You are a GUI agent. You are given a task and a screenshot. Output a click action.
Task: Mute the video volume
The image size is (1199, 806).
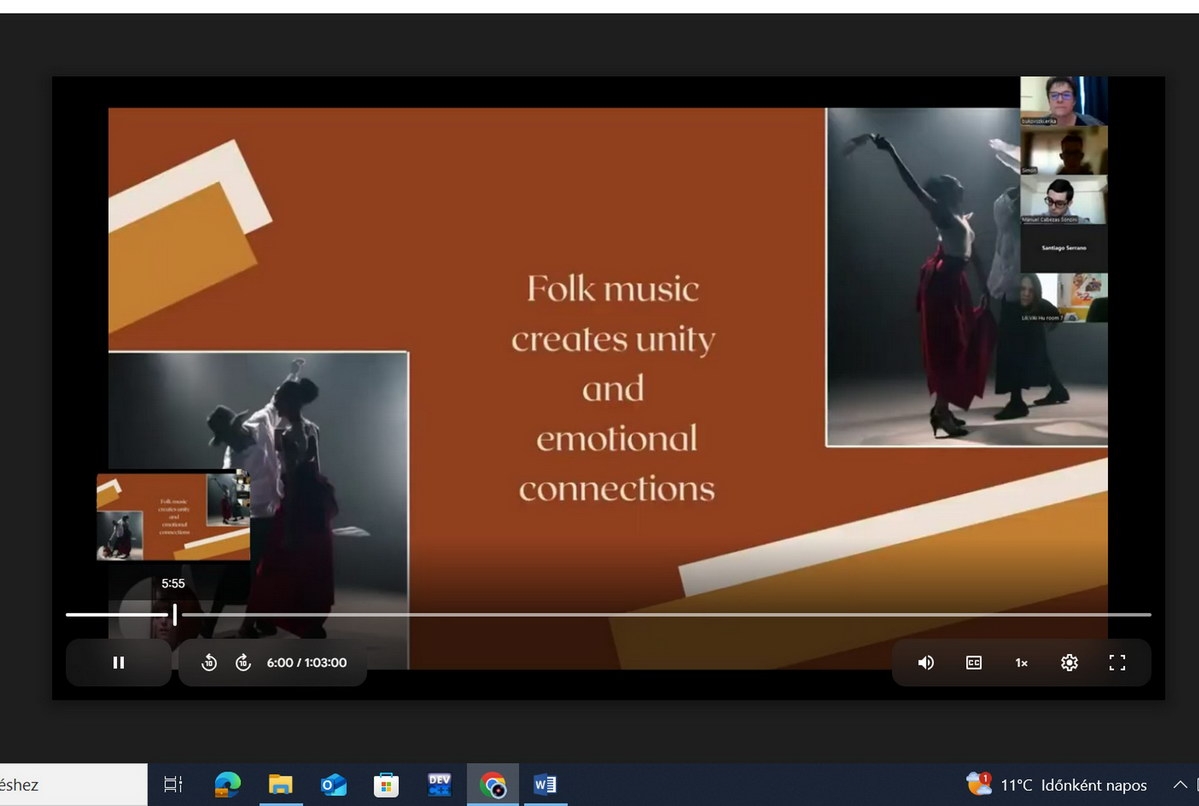coord(926,662)
